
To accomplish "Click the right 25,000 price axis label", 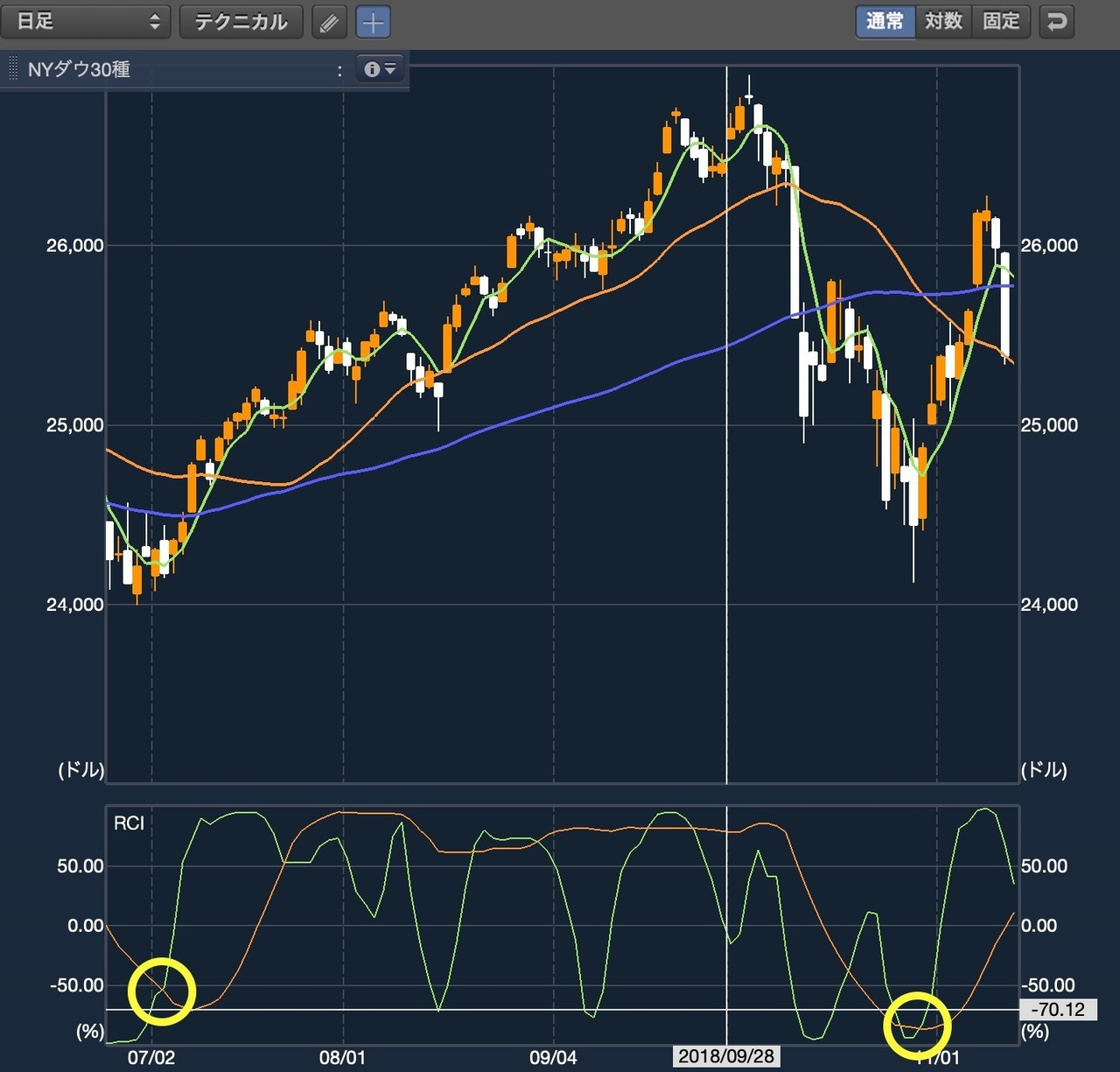I will pos(1049,425).
